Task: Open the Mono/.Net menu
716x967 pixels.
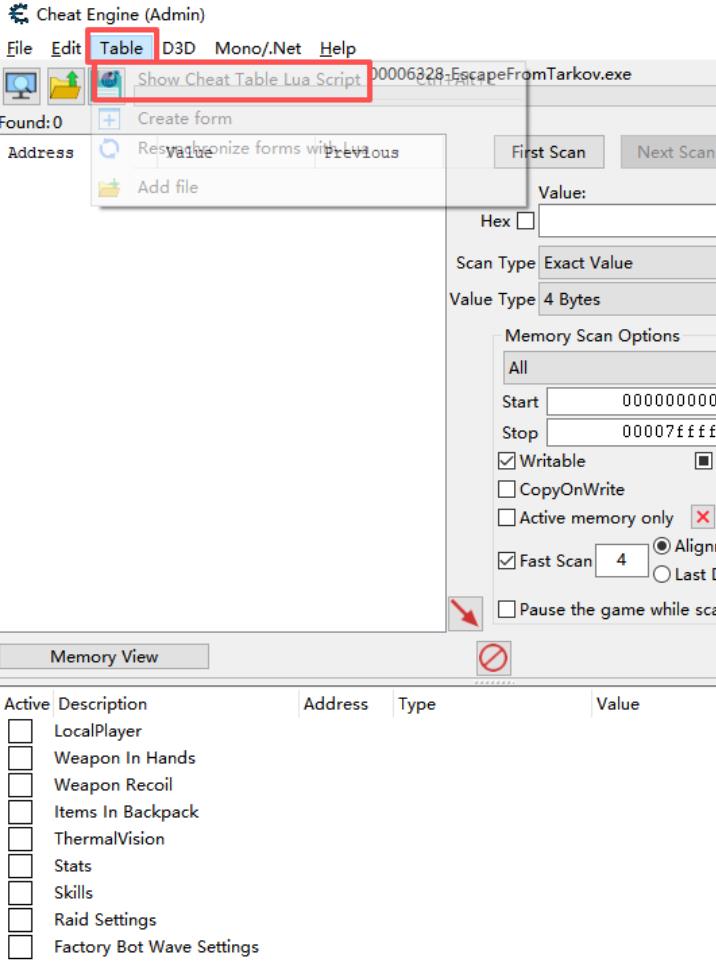Action: pyautogui.click(x=258, y=48)
